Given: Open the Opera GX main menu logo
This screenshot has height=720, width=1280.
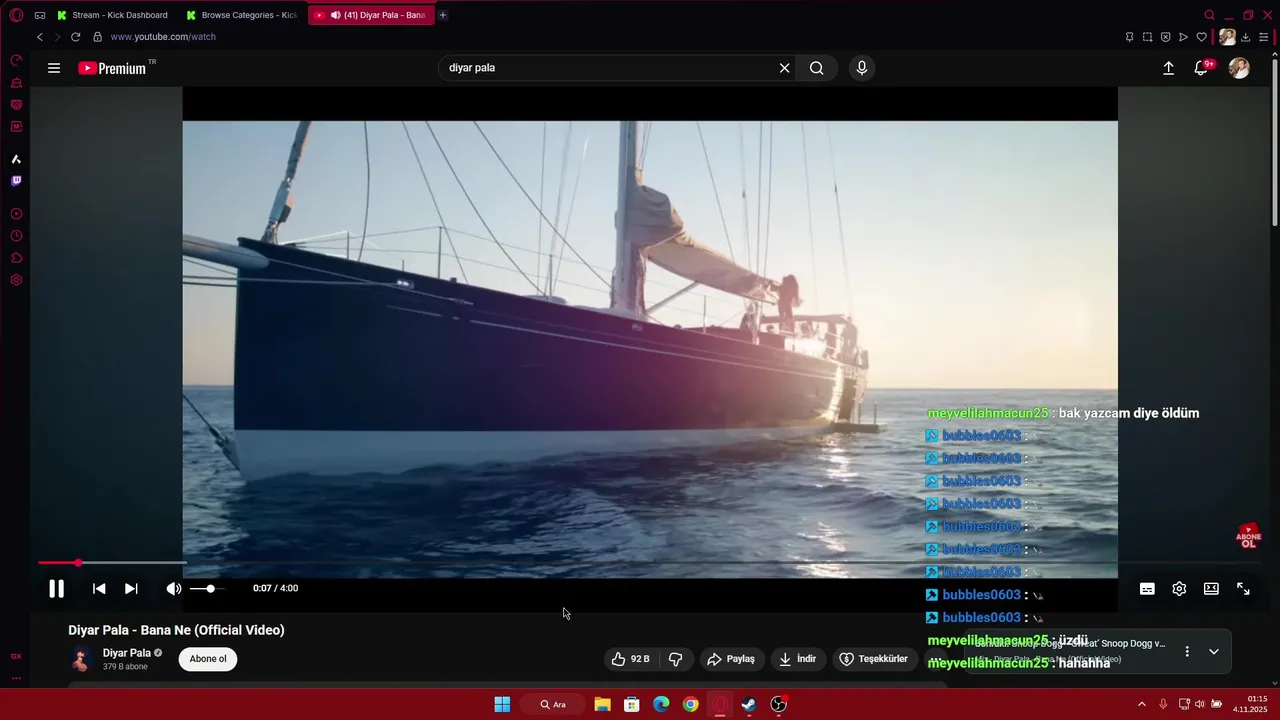Looking at the screenshot, I should 16,15.
